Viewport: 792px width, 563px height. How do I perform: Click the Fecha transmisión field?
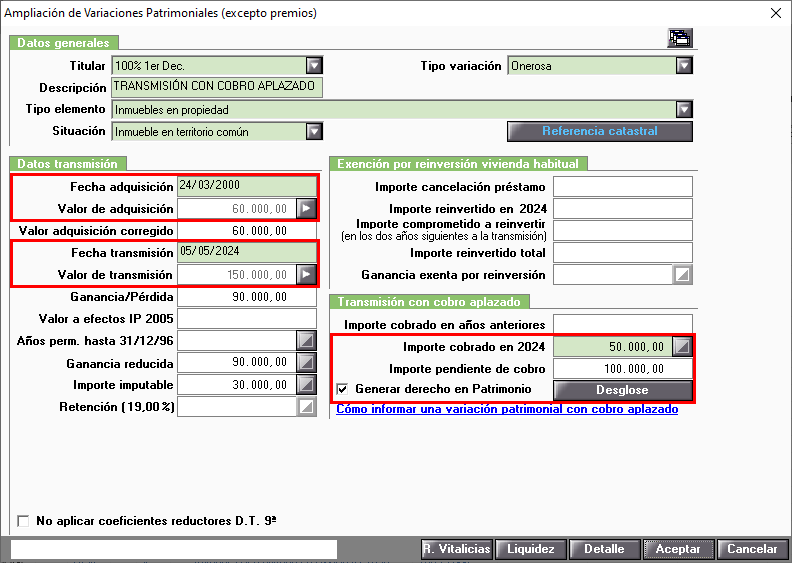247,252
